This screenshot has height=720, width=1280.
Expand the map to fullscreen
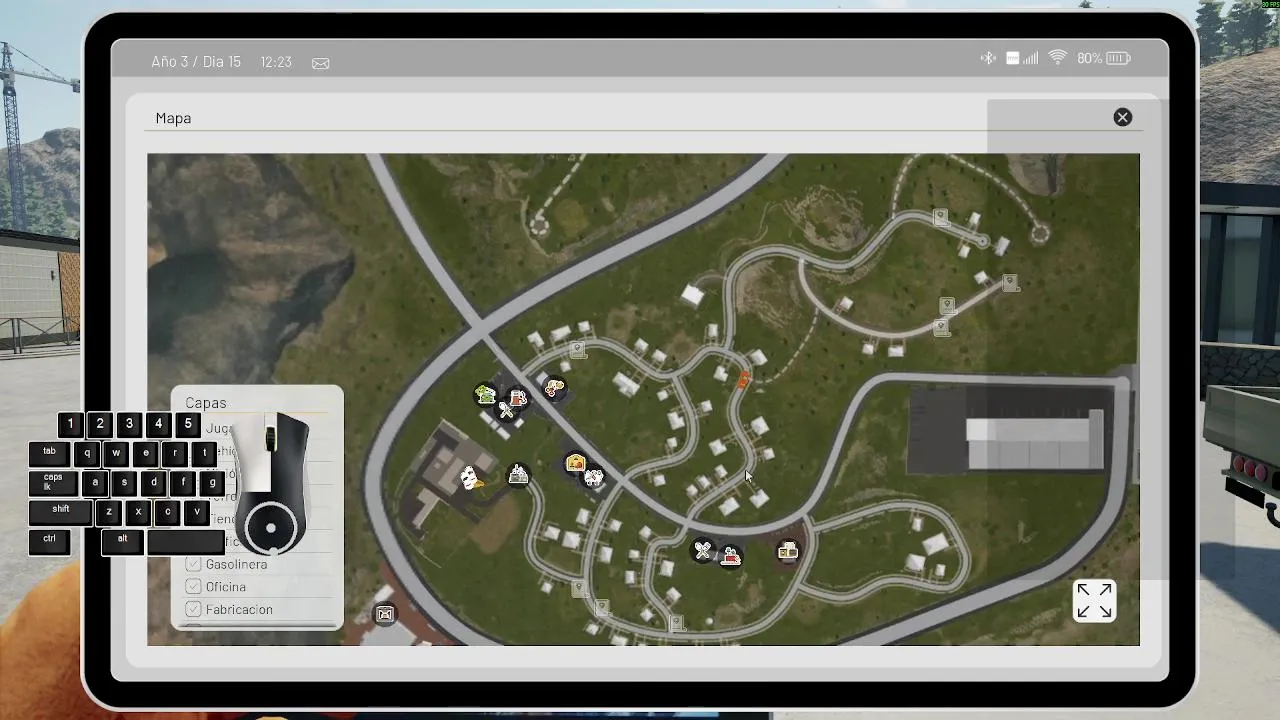tap(1094, 601)
